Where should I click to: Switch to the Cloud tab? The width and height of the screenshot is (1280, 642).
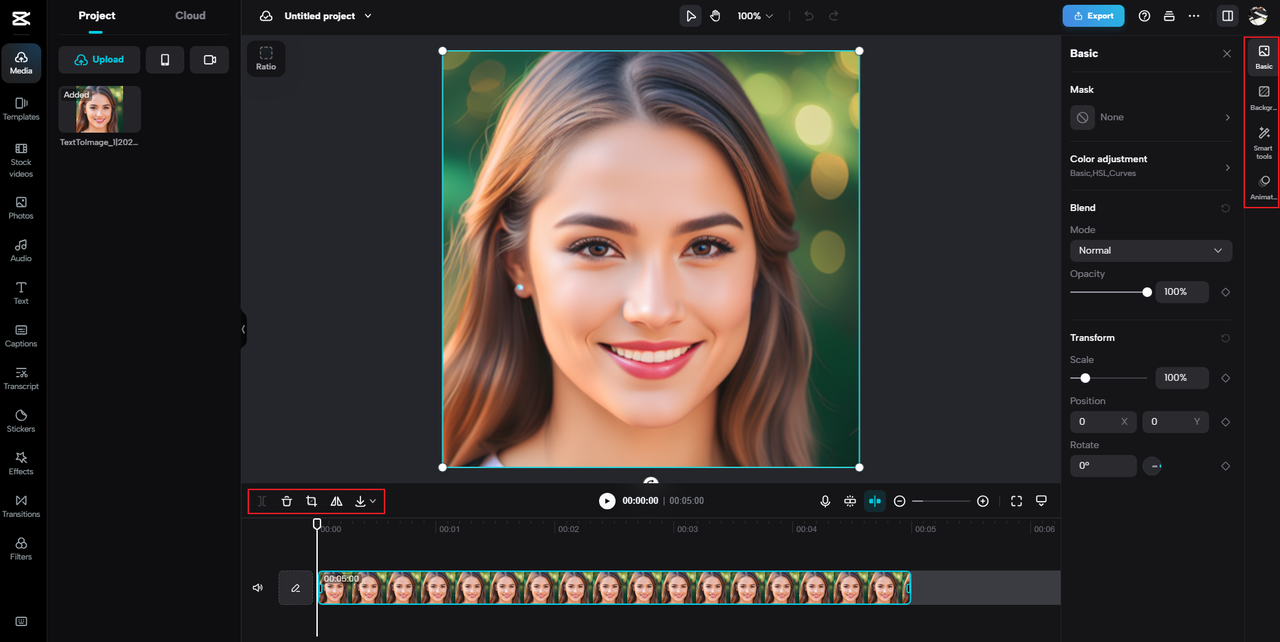(190, 16)
